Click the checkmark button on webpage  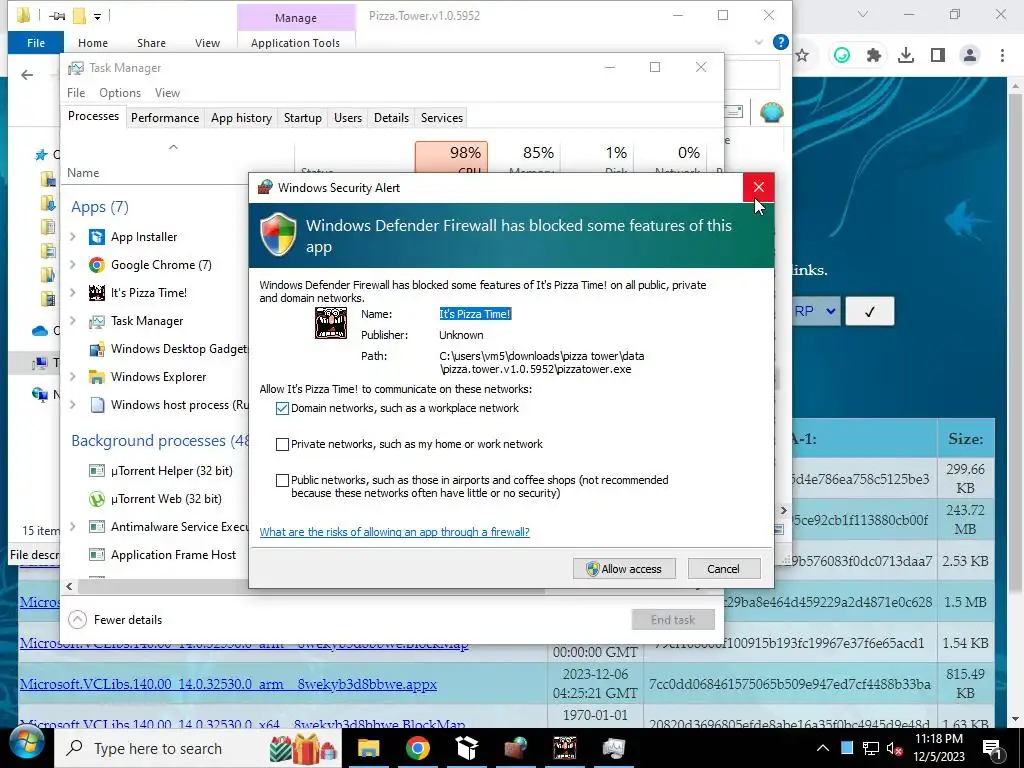click(x=869, y=312)
